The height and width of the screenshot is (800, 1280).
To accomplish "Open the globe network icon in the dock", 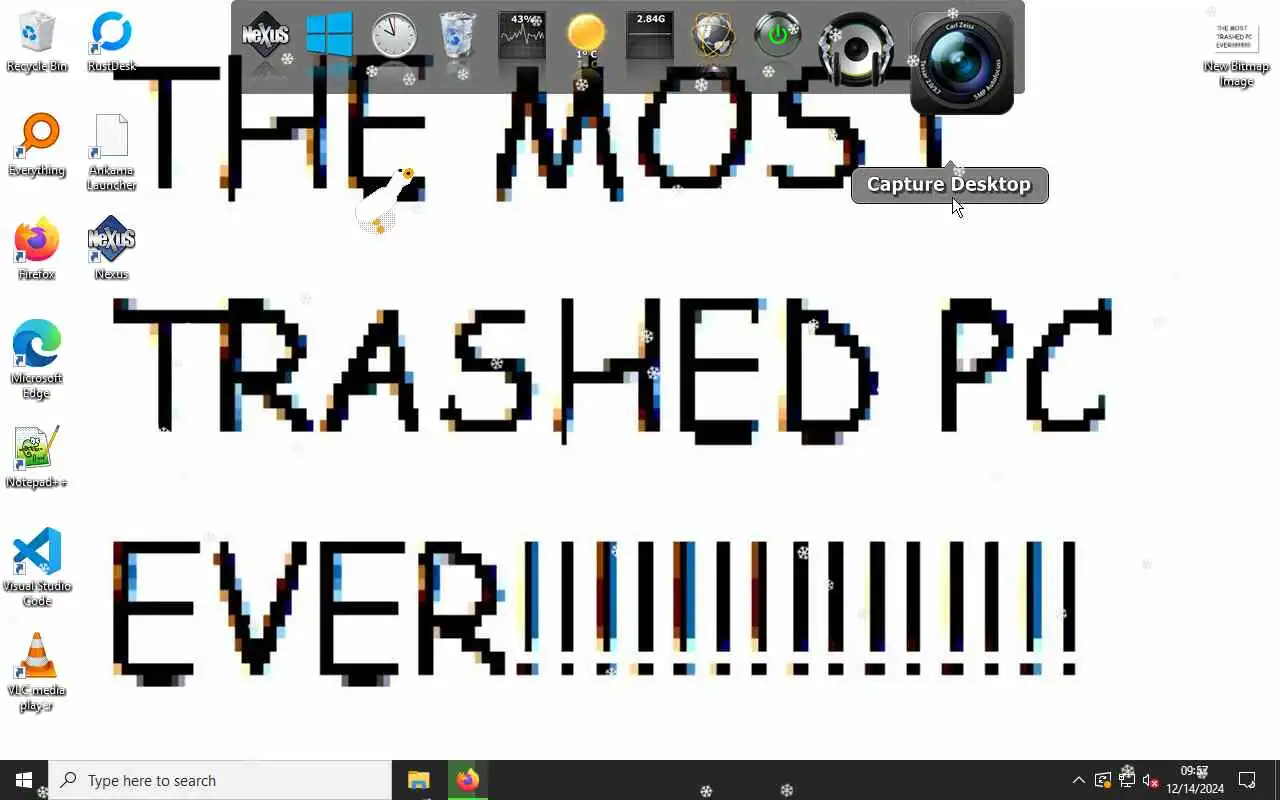I will click(714, 37).
